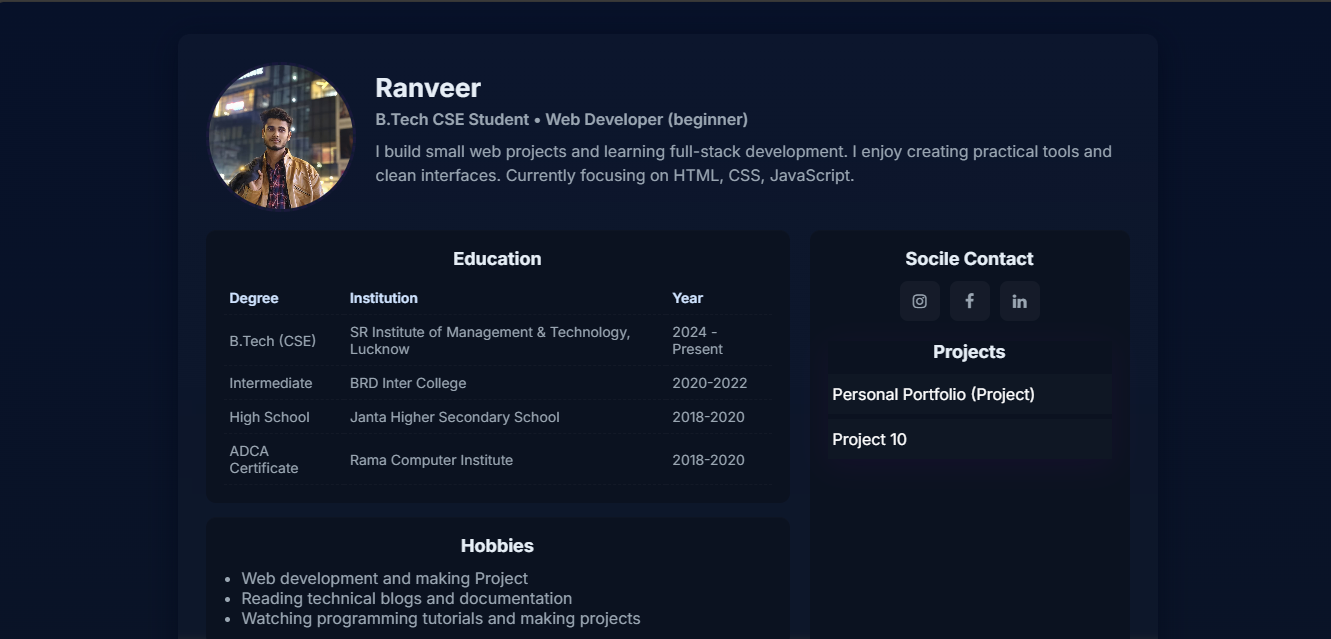
Task: Click the Institution column header
Action: [384, 298]
